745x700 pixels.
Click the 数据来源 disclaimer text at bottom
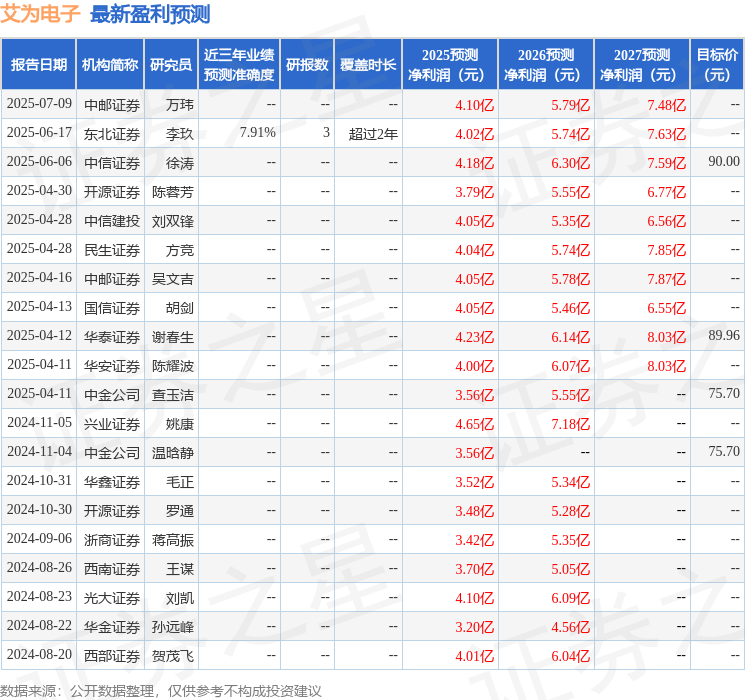pos(161,690)
